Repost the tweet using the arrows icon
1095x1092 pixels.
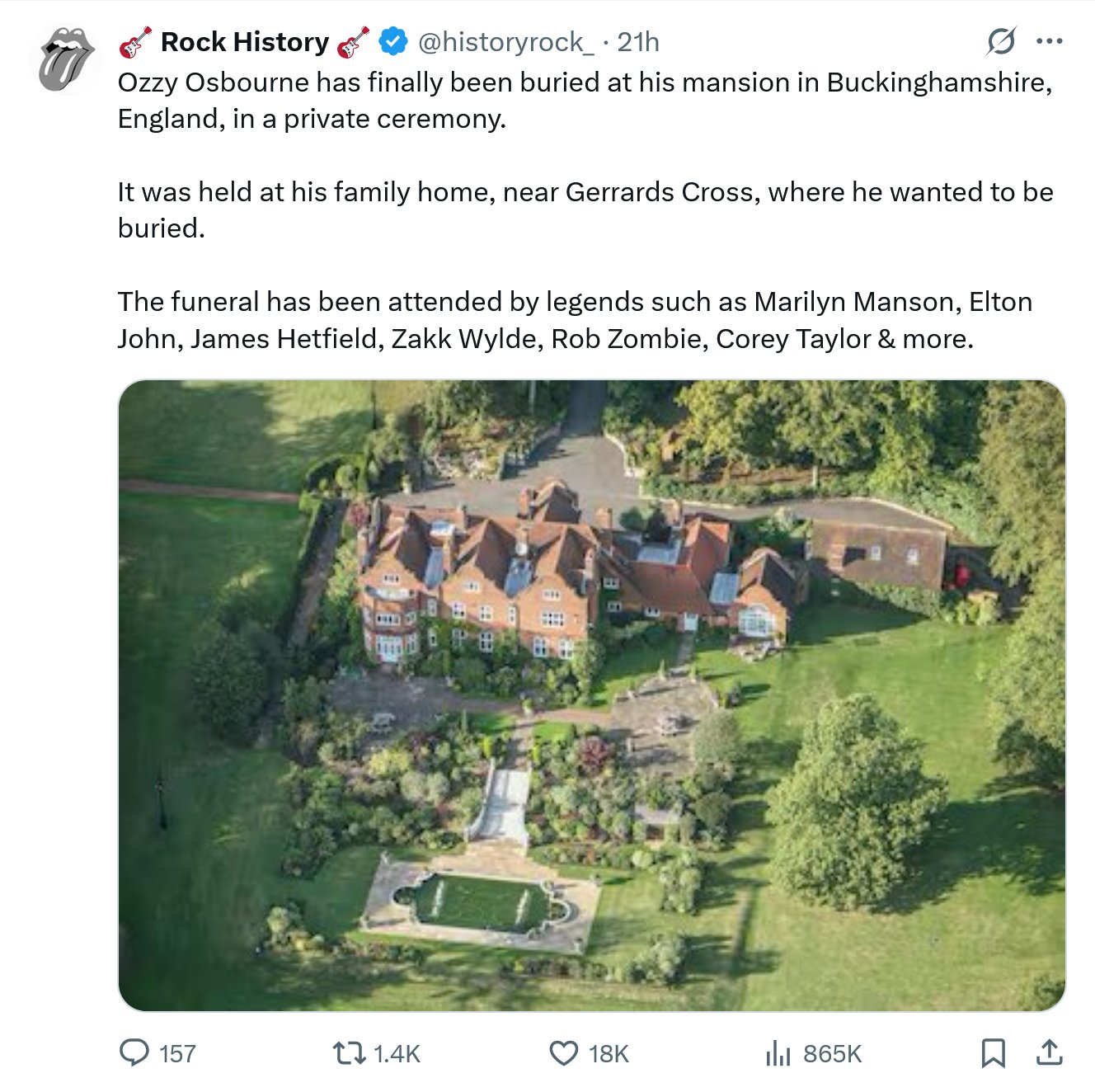pyautogui.click(x=348, y=1053)
